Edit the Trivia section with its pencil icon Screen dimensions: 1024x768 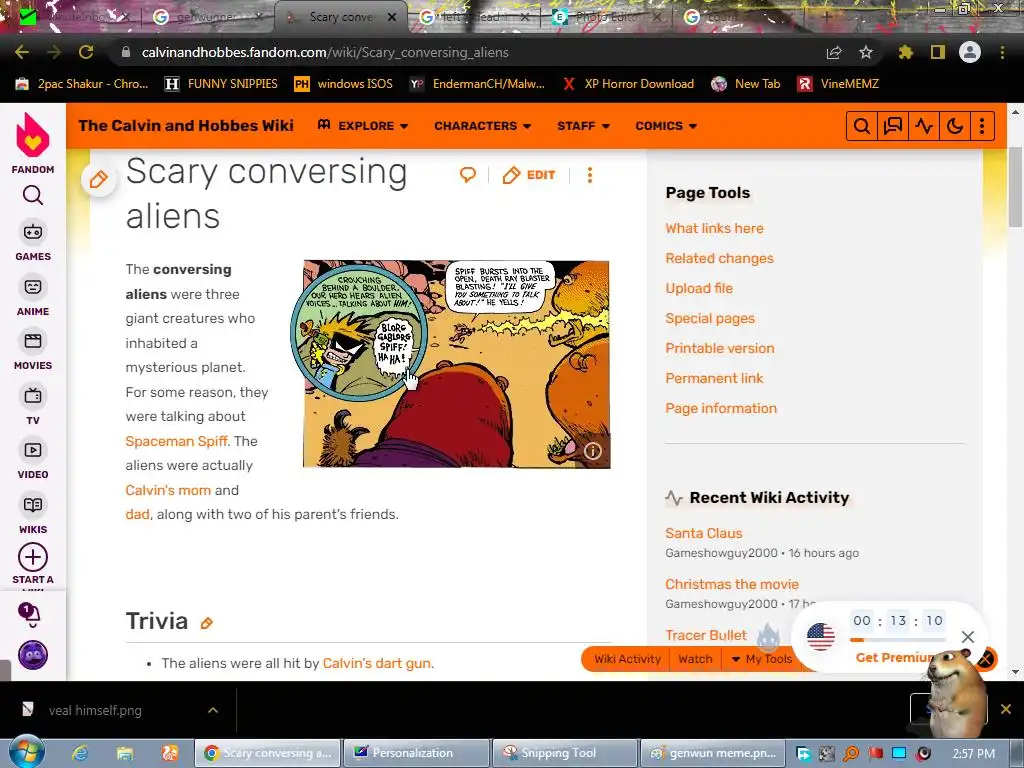[207, 623]
